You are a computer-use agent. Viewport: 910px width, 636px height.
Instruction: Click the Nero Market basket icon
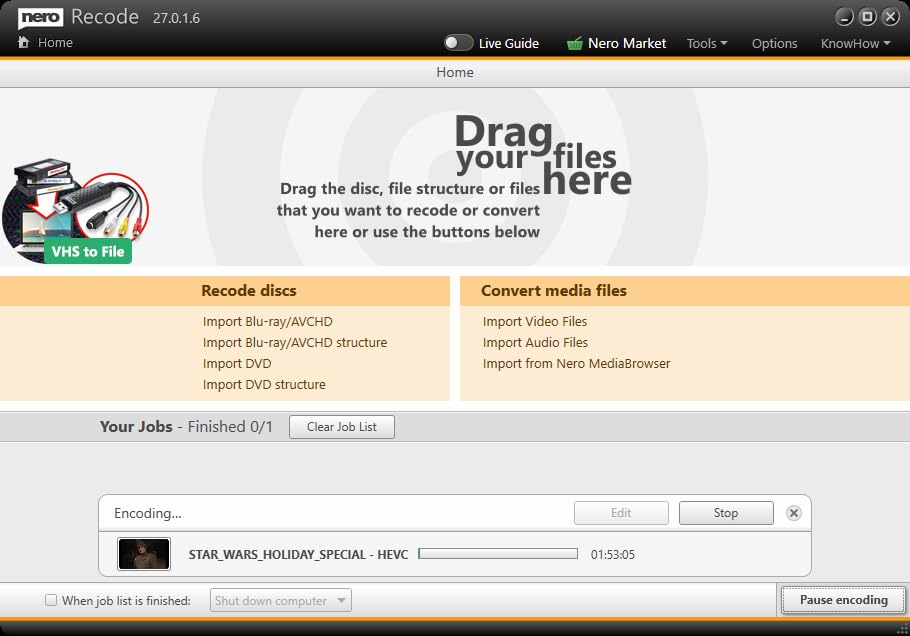[x=575, y=44]
